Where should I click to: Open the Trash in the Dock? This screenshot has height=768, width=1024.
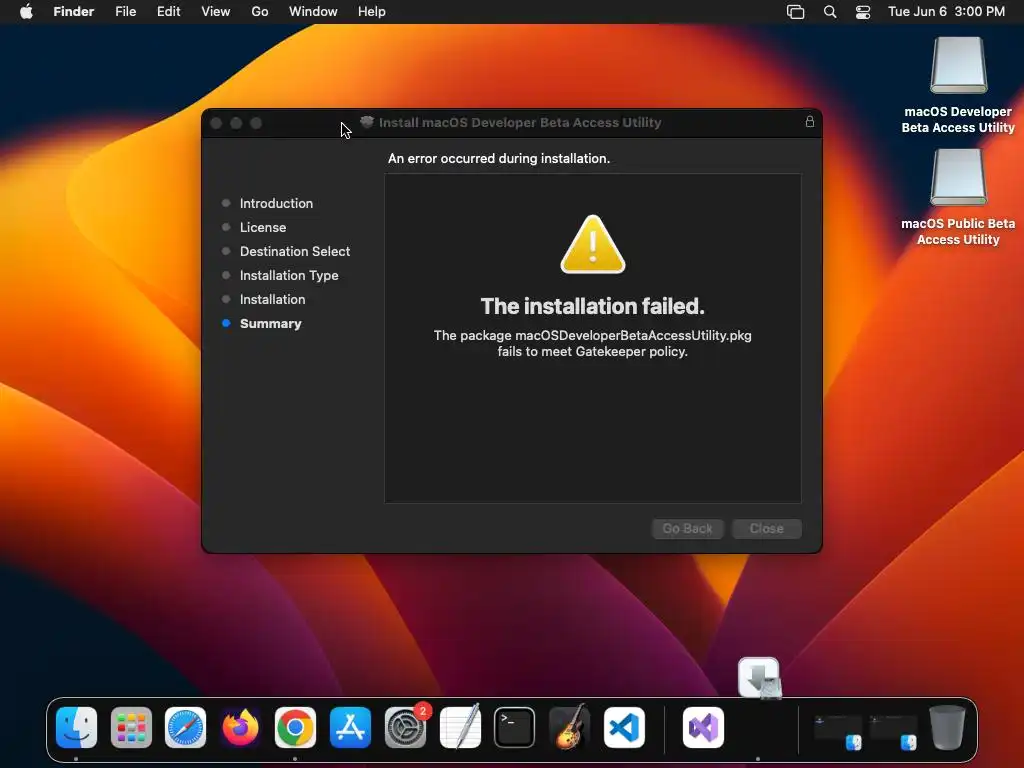[x=948, y=727]
